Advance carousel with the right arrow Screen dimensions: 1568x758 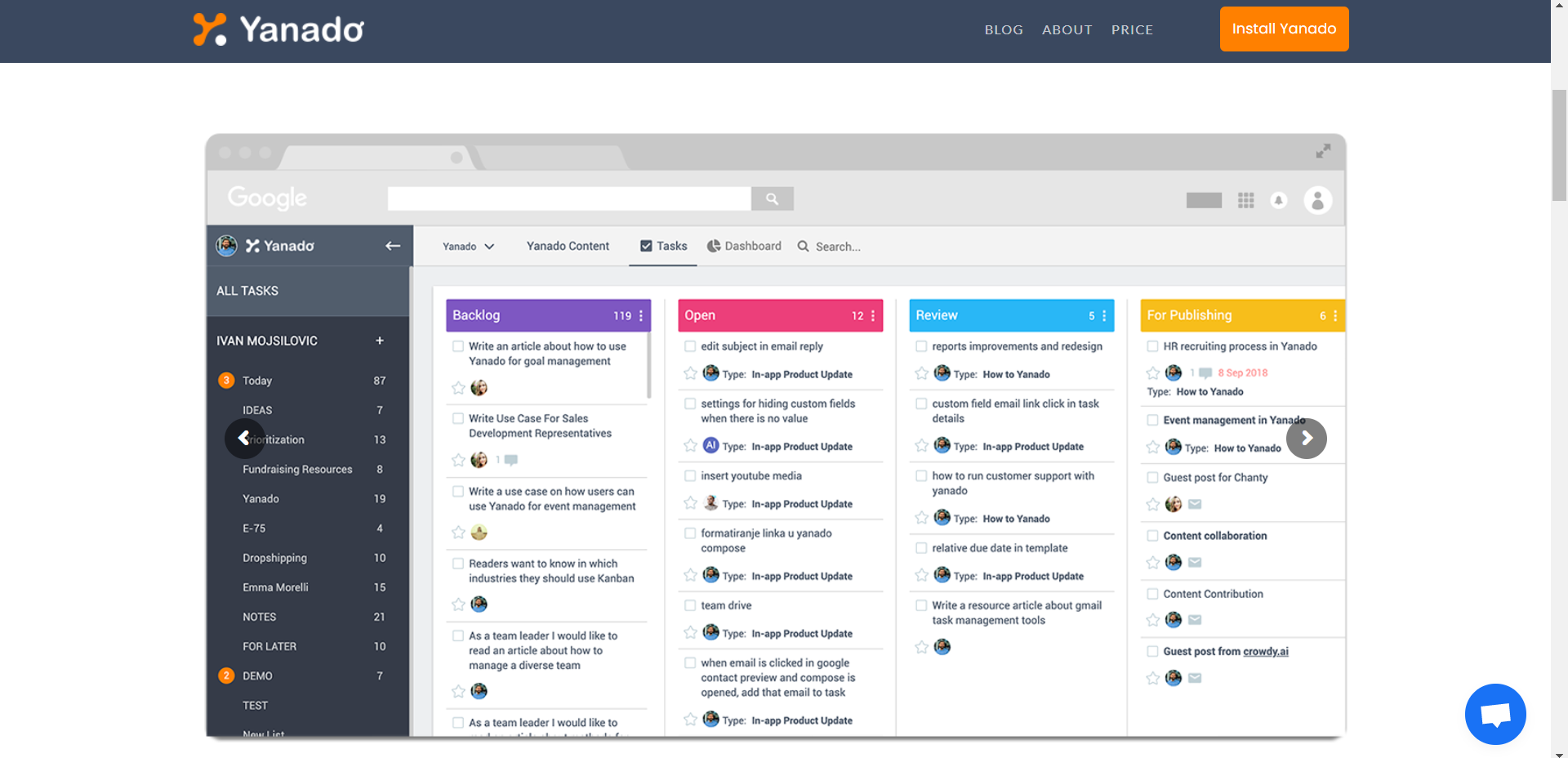point(1307,439)
